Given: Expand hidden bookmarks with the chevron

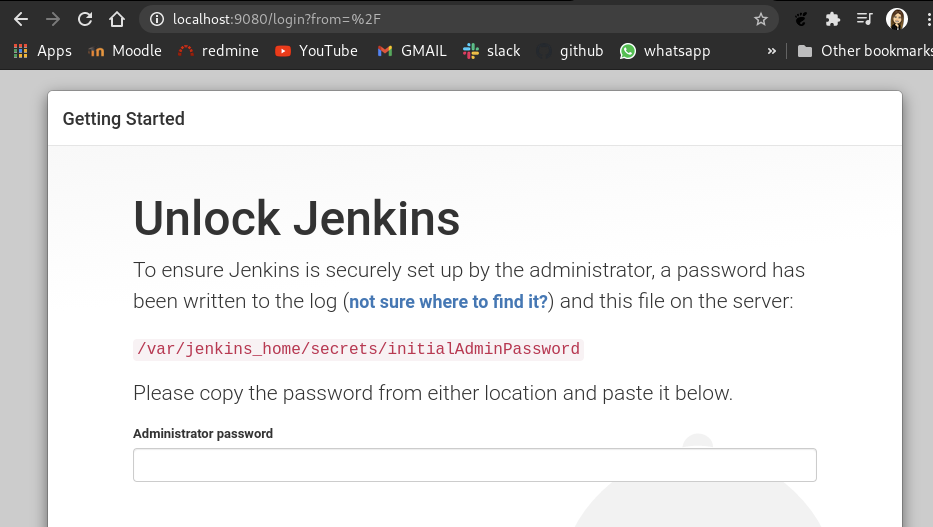Looking at the screenshot, I should pos(772,51).
